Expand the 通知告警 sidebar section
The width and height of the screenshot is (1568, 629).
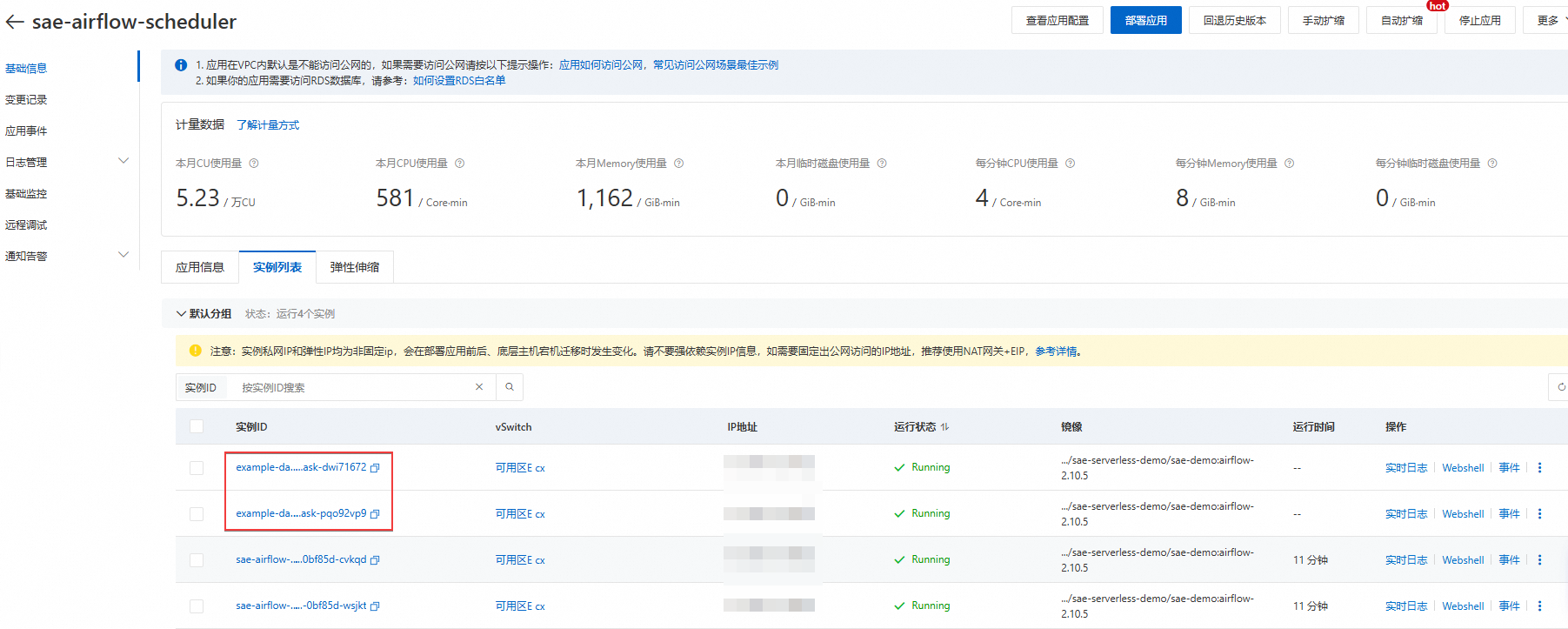[x=123, y=255]
